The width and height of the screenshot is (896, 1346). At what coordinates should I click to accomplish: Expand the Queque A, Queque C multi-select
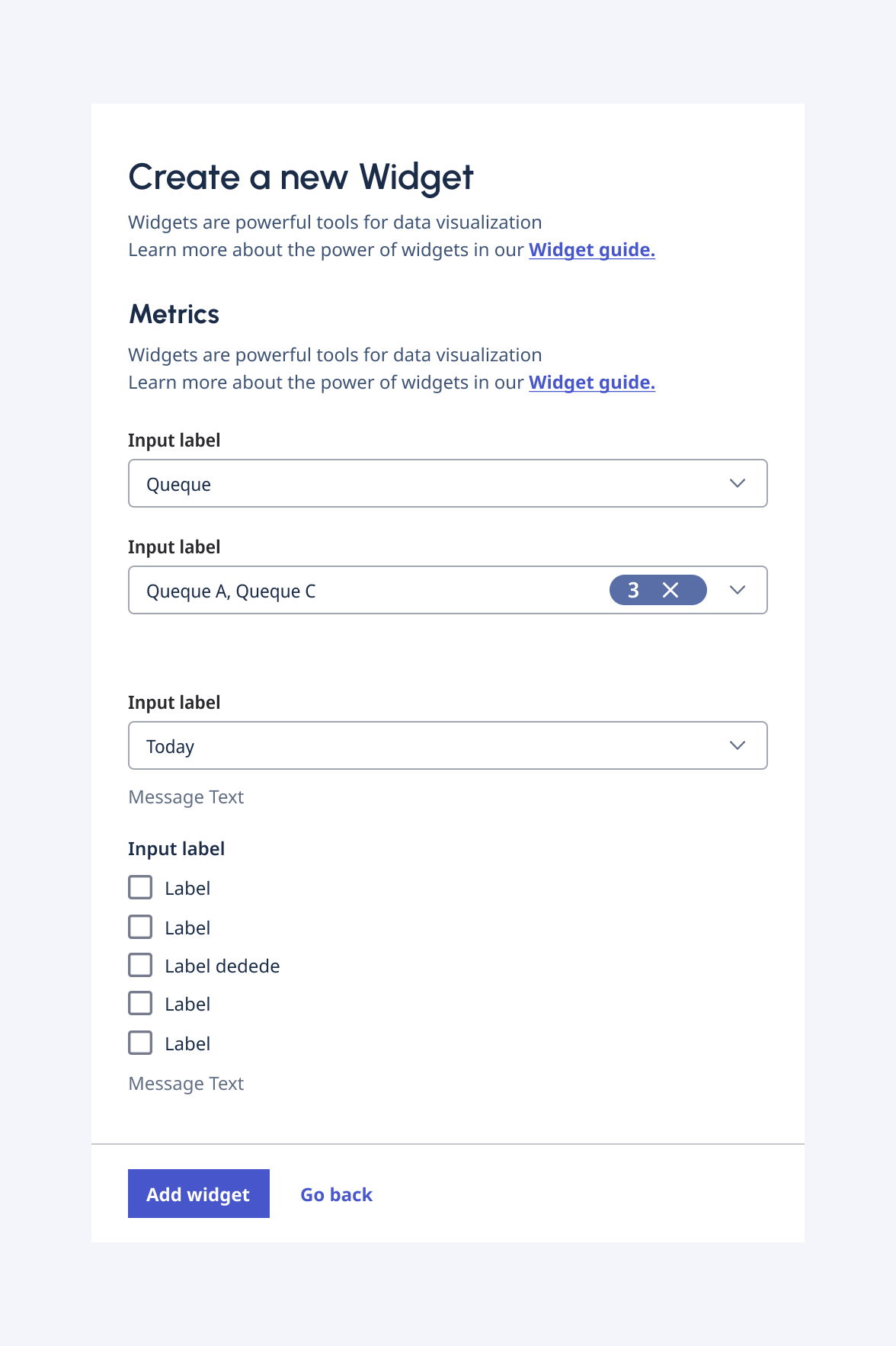pos(366,590)
